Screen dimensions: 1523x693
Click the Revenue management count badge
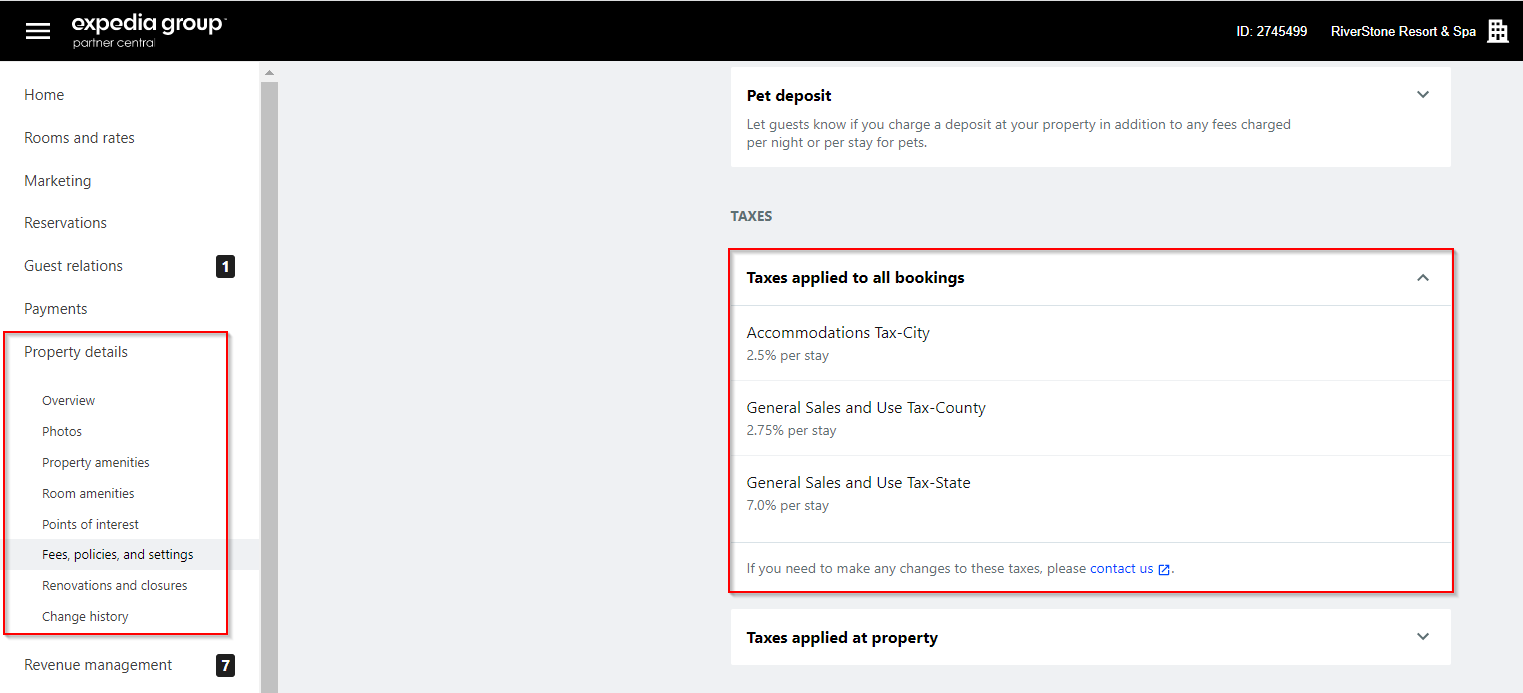(x=225, y=665)
